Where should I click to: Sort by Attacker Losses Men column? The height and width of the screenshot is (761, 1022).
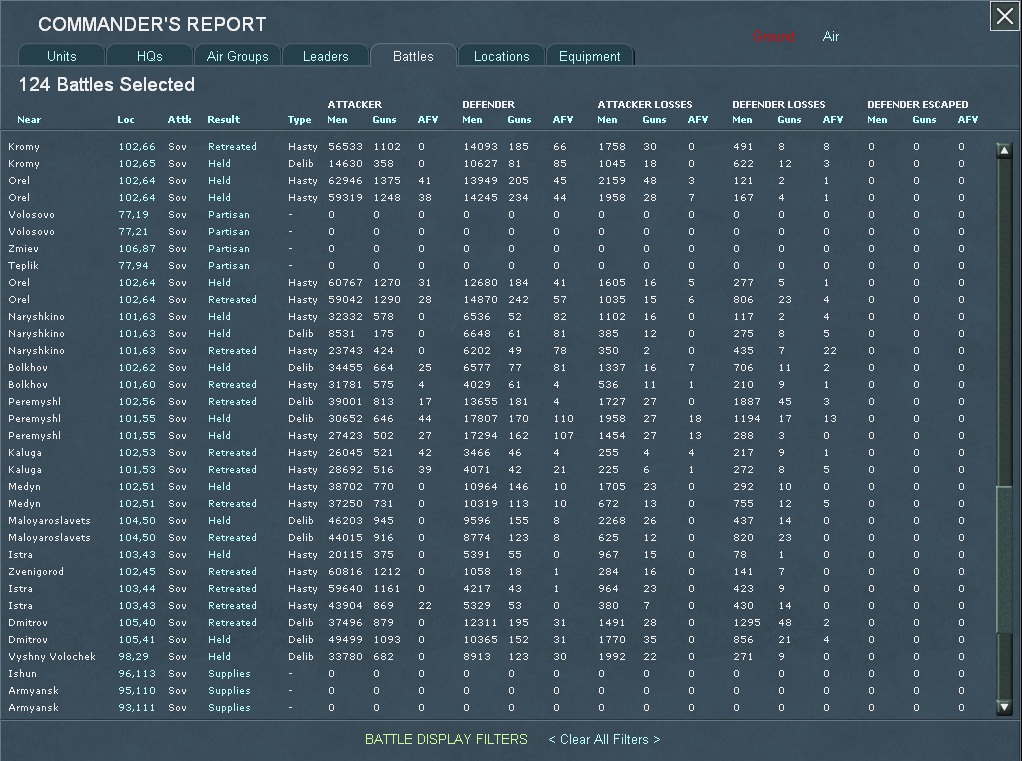(607, 119)
